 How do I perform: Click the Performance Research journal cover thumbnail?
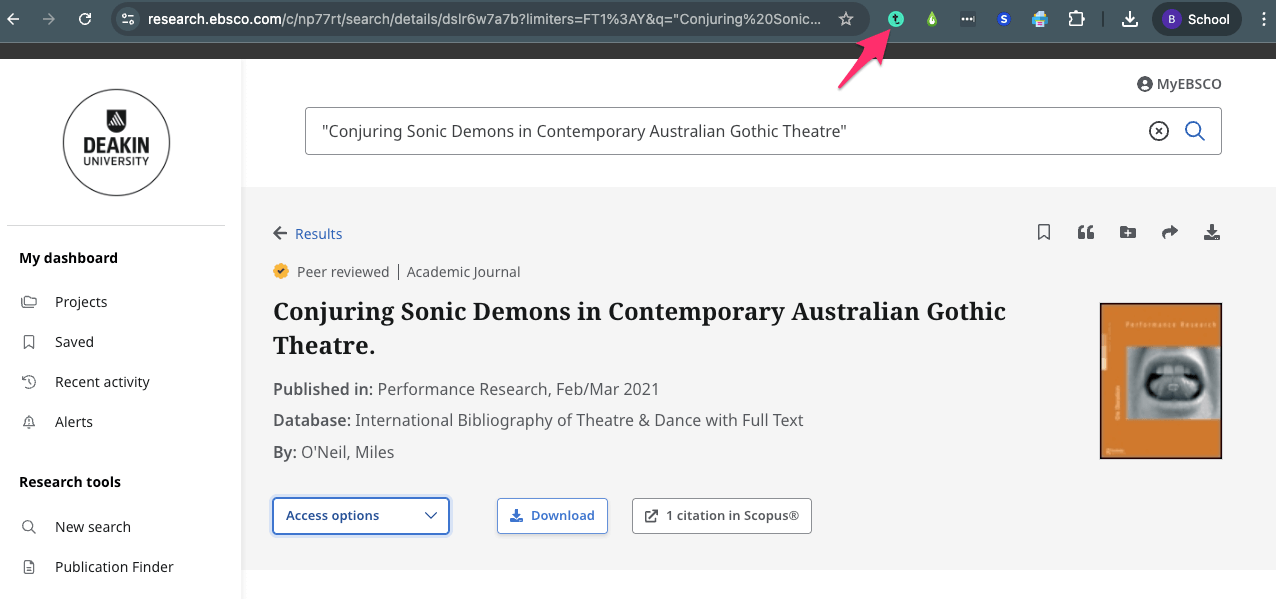(x=1160, y=381)
